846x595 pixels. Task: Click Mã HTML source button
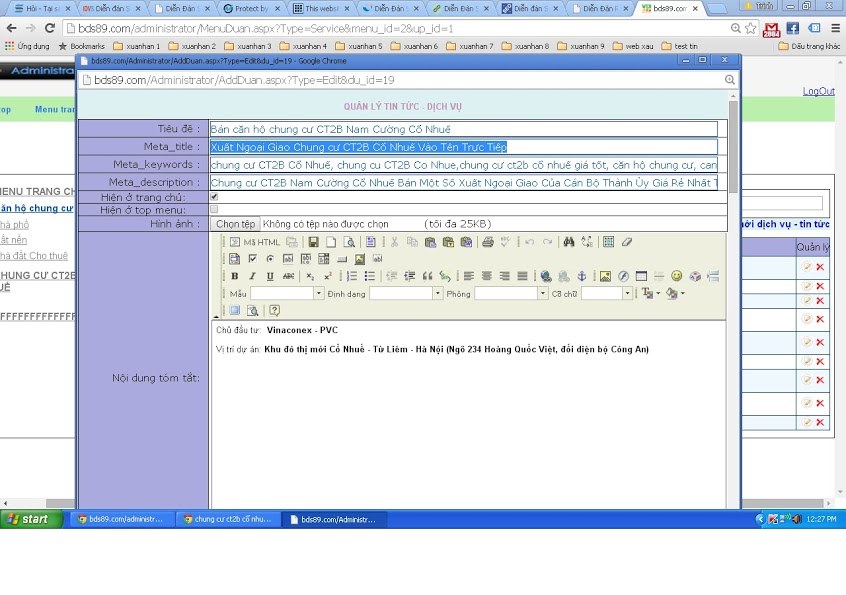click(256, 242)
